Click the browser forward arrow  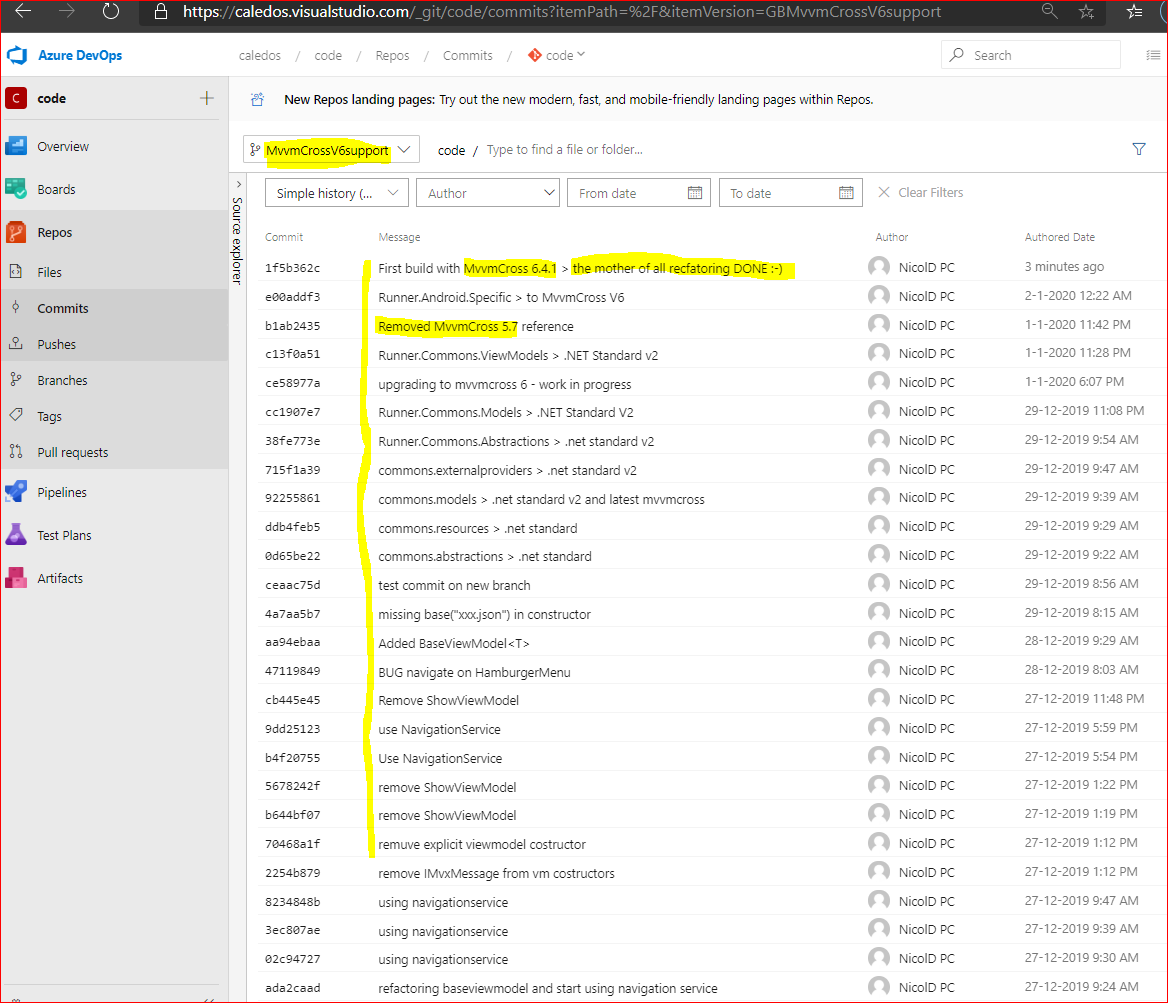67,11
